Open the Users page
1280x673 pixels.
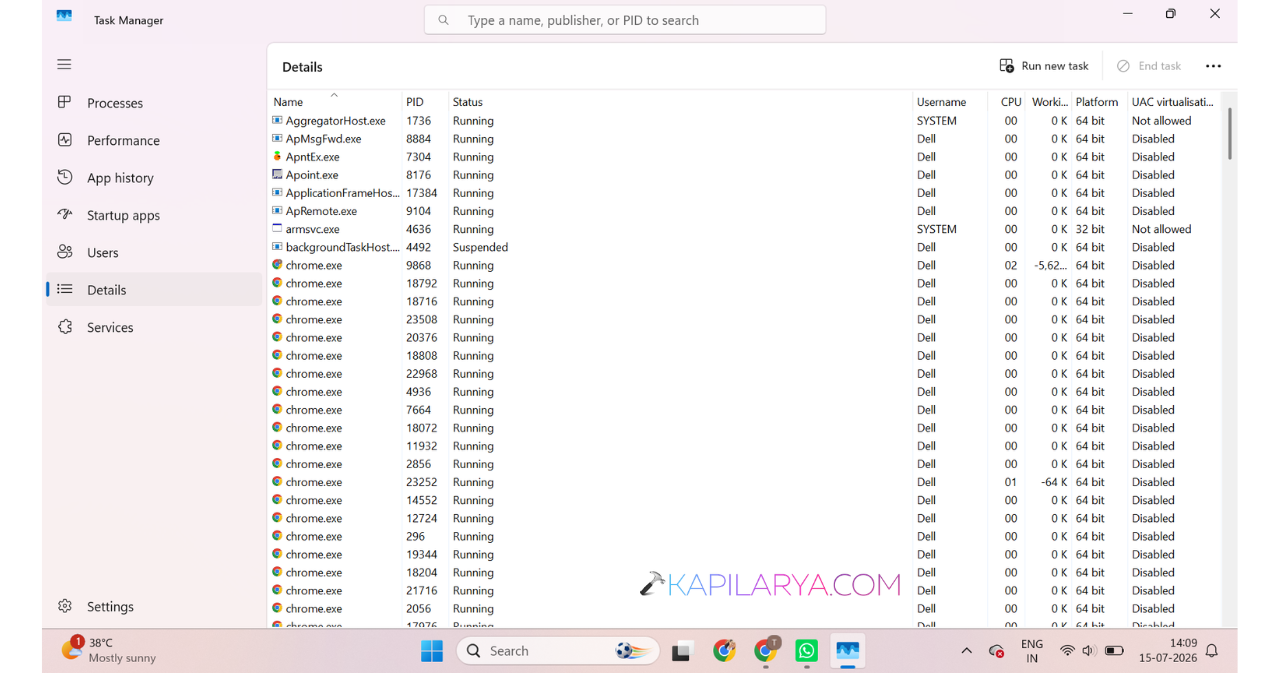tap(154, 252)
